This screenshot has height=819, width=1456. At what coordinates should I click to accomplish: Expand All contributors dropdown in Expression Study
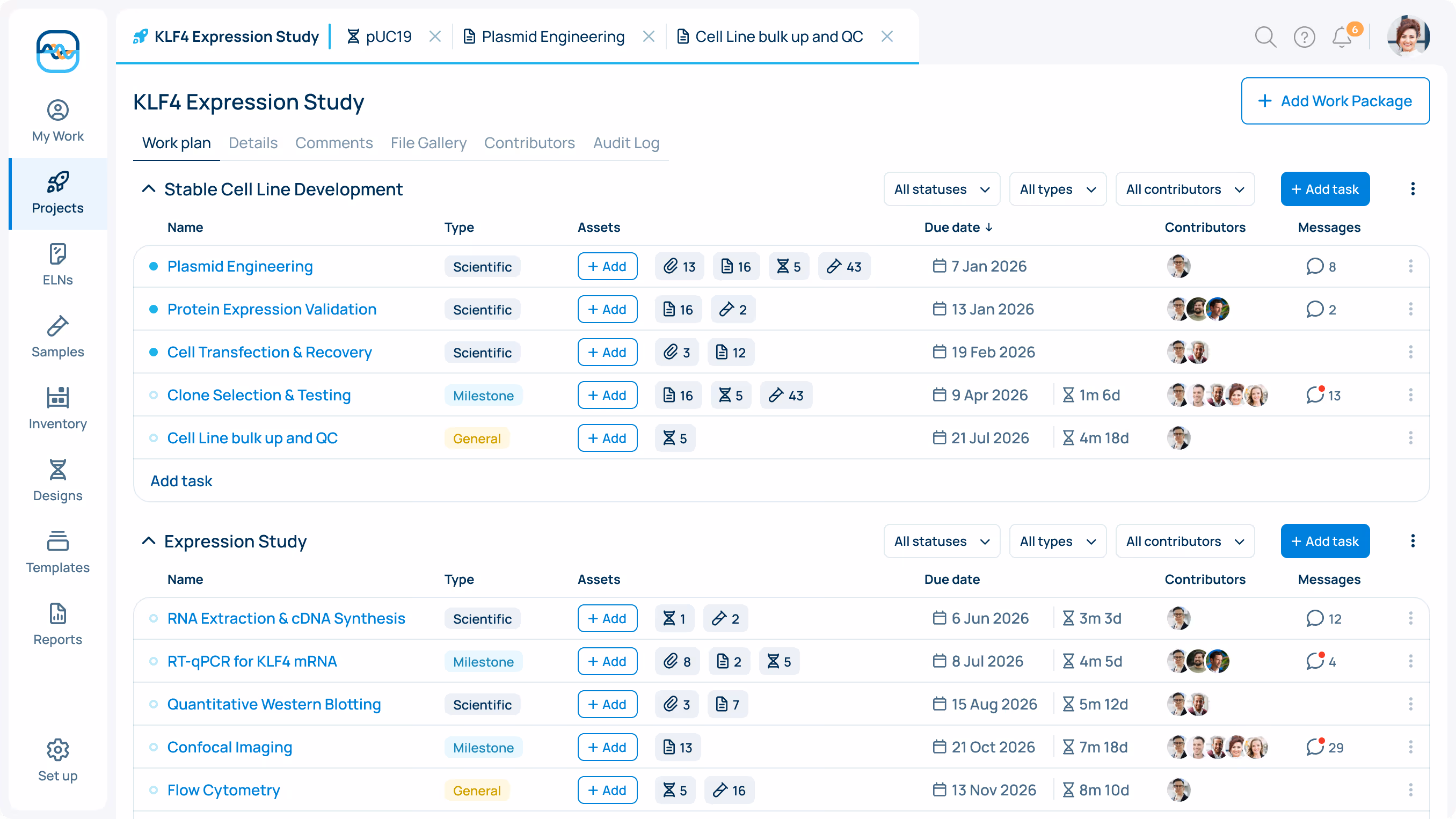(x=1185, y=542)
